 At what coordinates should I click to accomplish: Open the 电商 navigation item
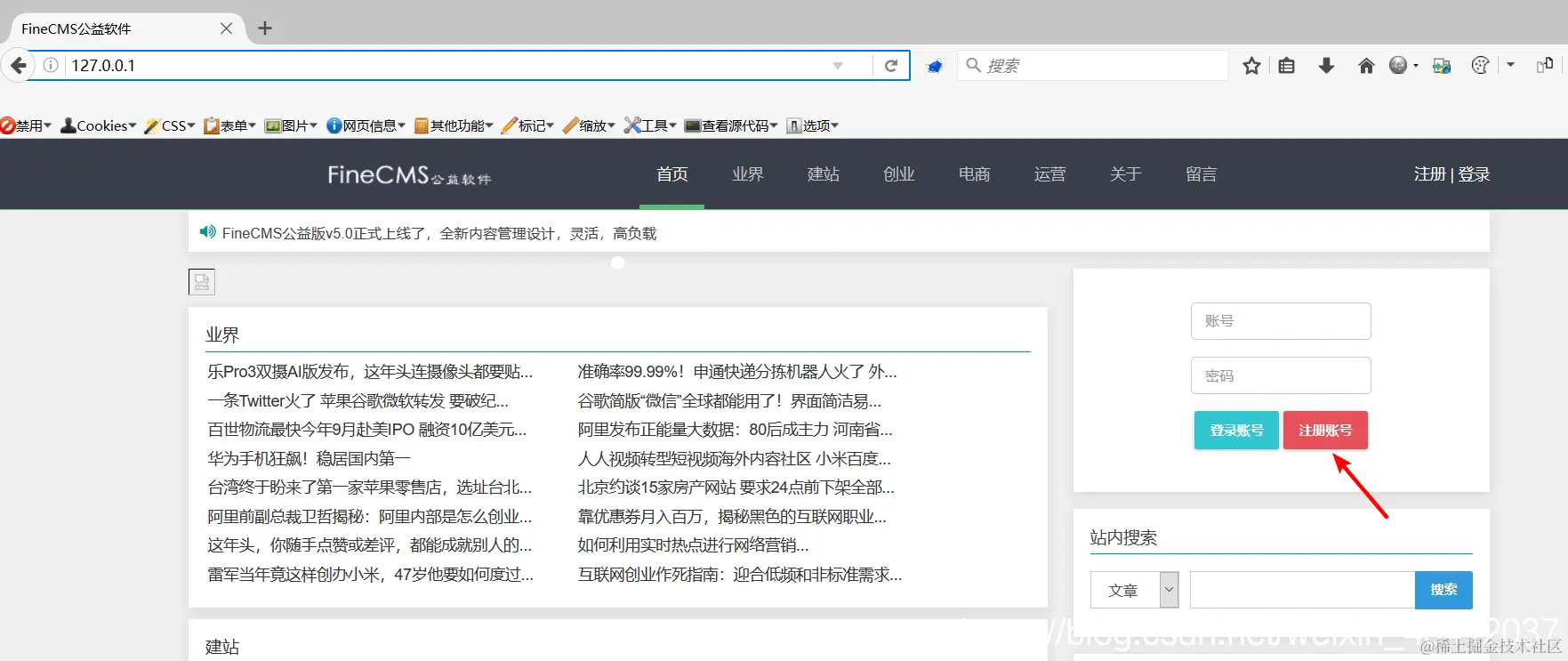click(975, 174)
